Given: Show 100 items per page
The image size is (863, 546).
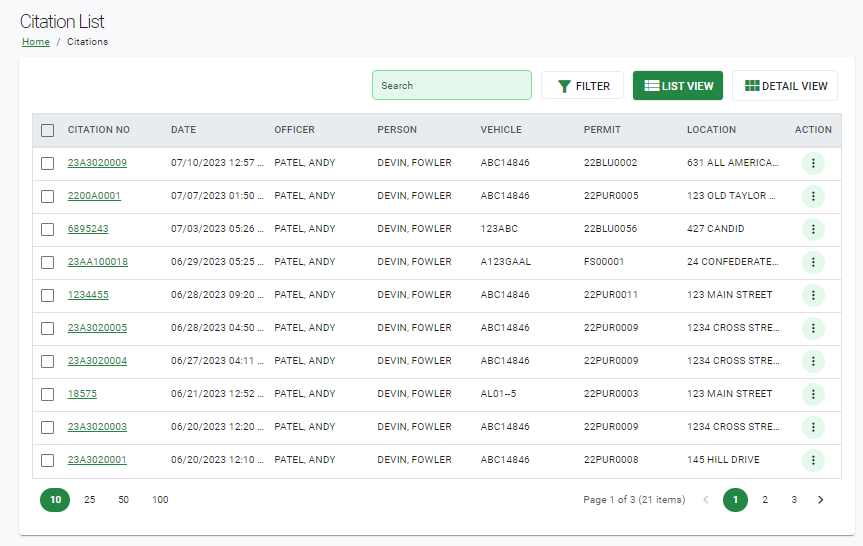Looking at the screenshot, I should (160, 500).
